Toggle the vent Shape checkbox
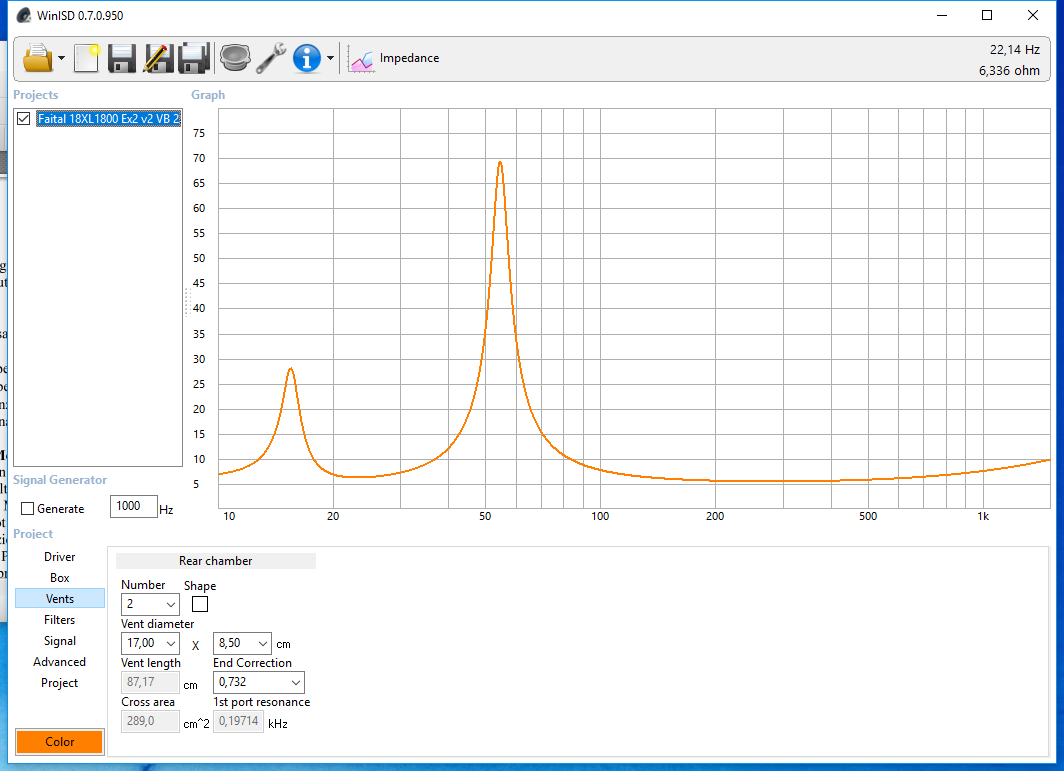Screen dimensions: 1064x771 pos(200,604)
